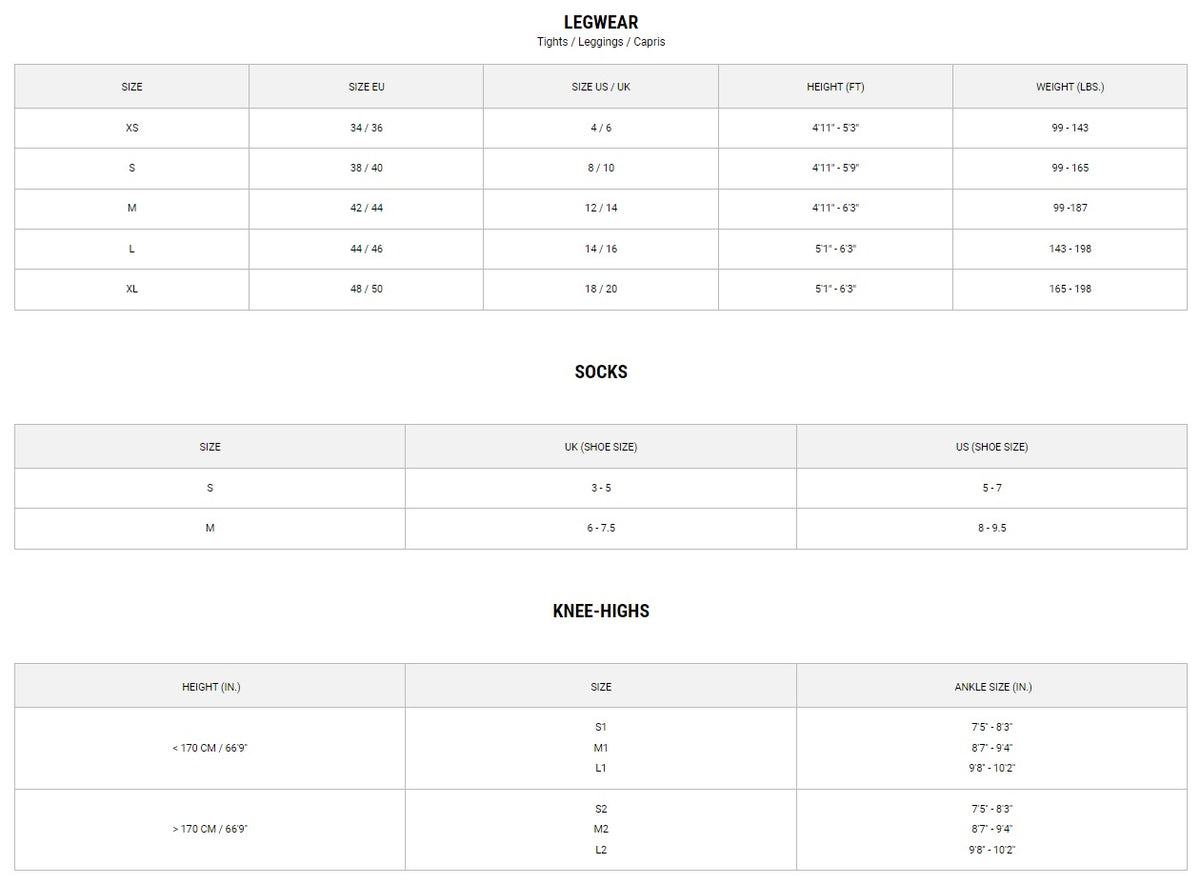Select the ANKLE SIZE (IN.) column header
This screenshot has width=1200, height=884.
point(993,687)
